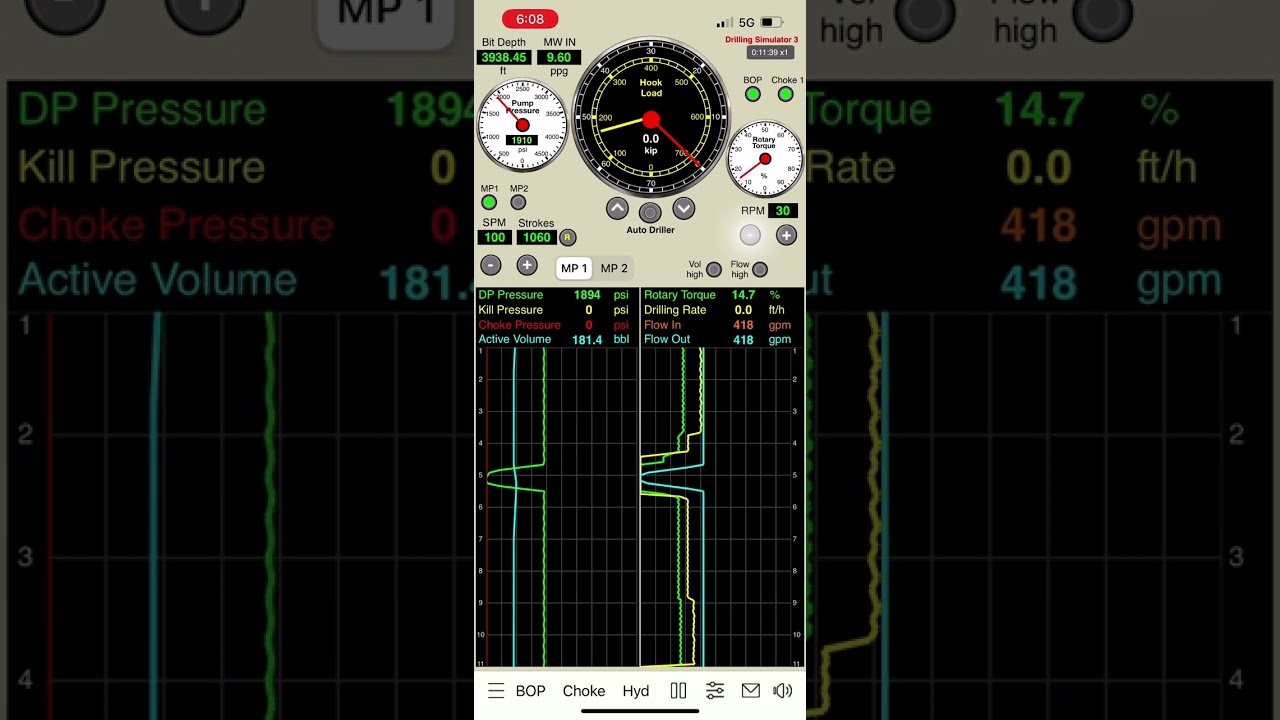Screen dimensions: 1280x720
Task: Lower the block with the down chevron
Action: tap(684, 208)
